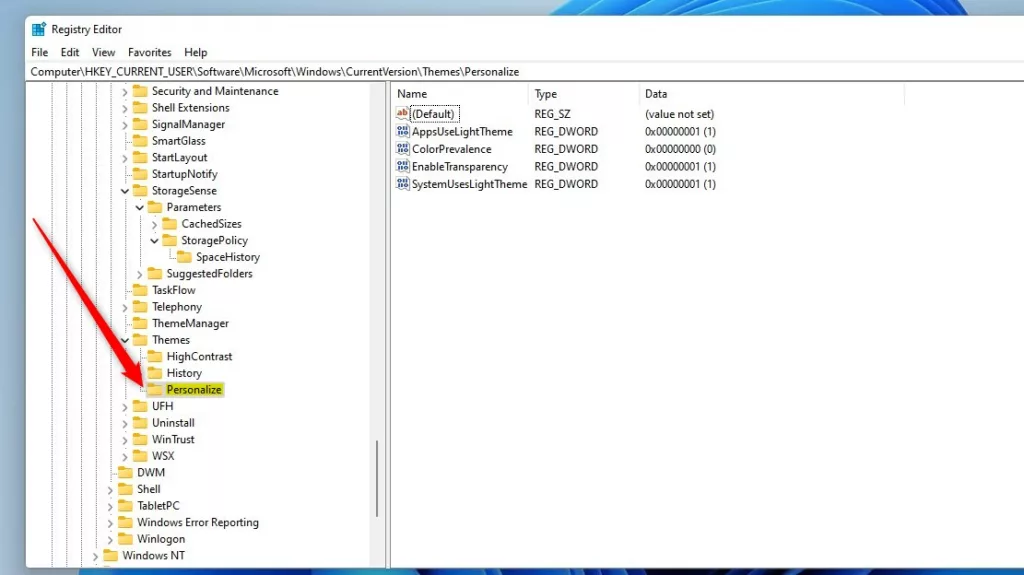
Task: Collapse the StoragePolicy key
Action: pos(155,240)
